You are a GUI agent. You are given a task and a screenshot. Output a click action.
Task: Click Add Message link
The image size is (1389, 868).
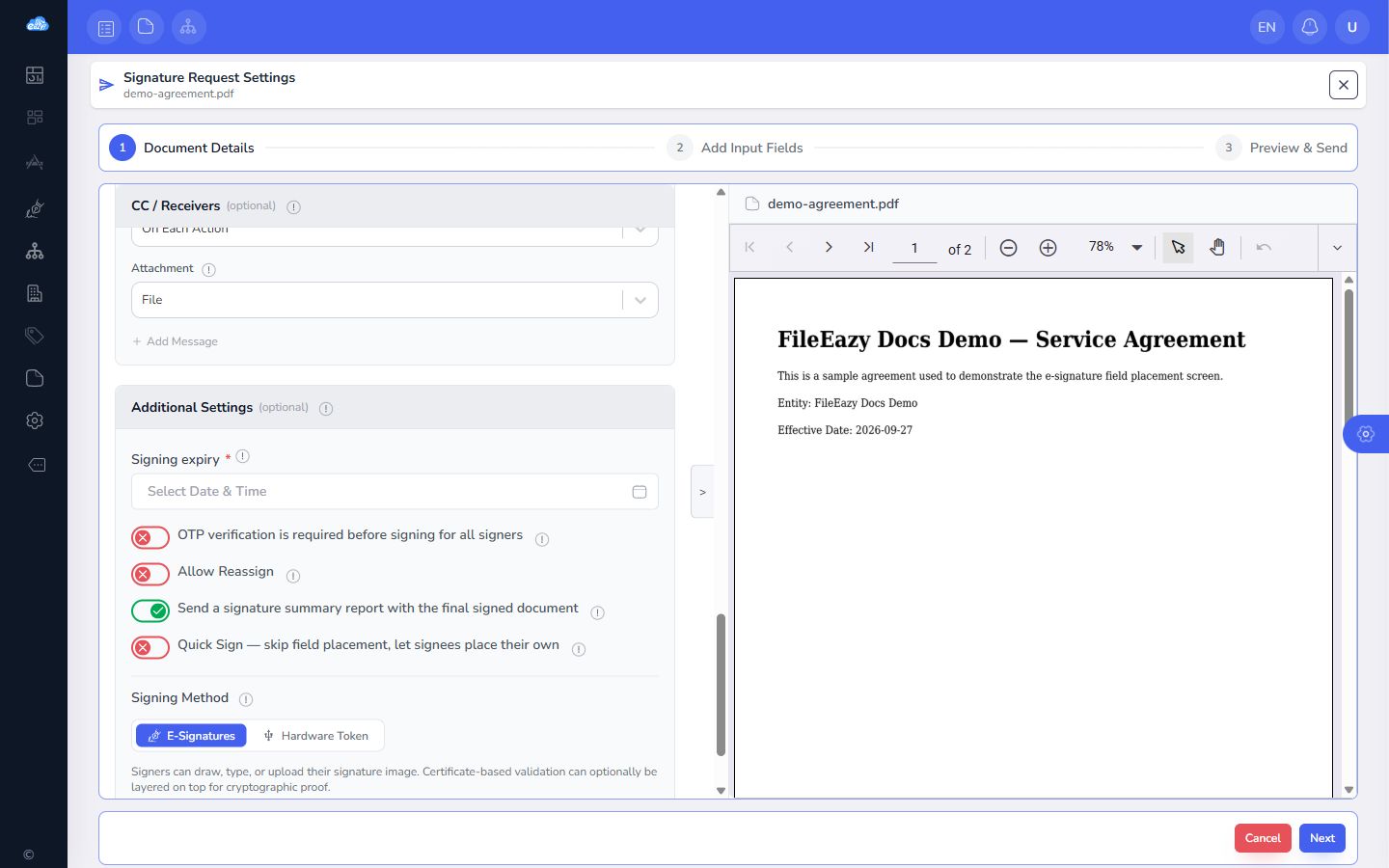[x=175, y=341]
